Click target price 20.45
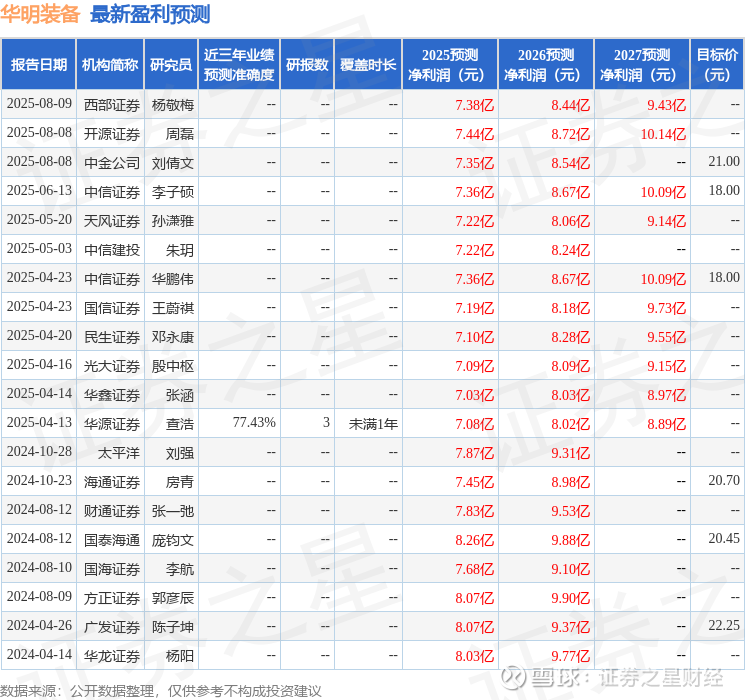 tap(724, 538)
